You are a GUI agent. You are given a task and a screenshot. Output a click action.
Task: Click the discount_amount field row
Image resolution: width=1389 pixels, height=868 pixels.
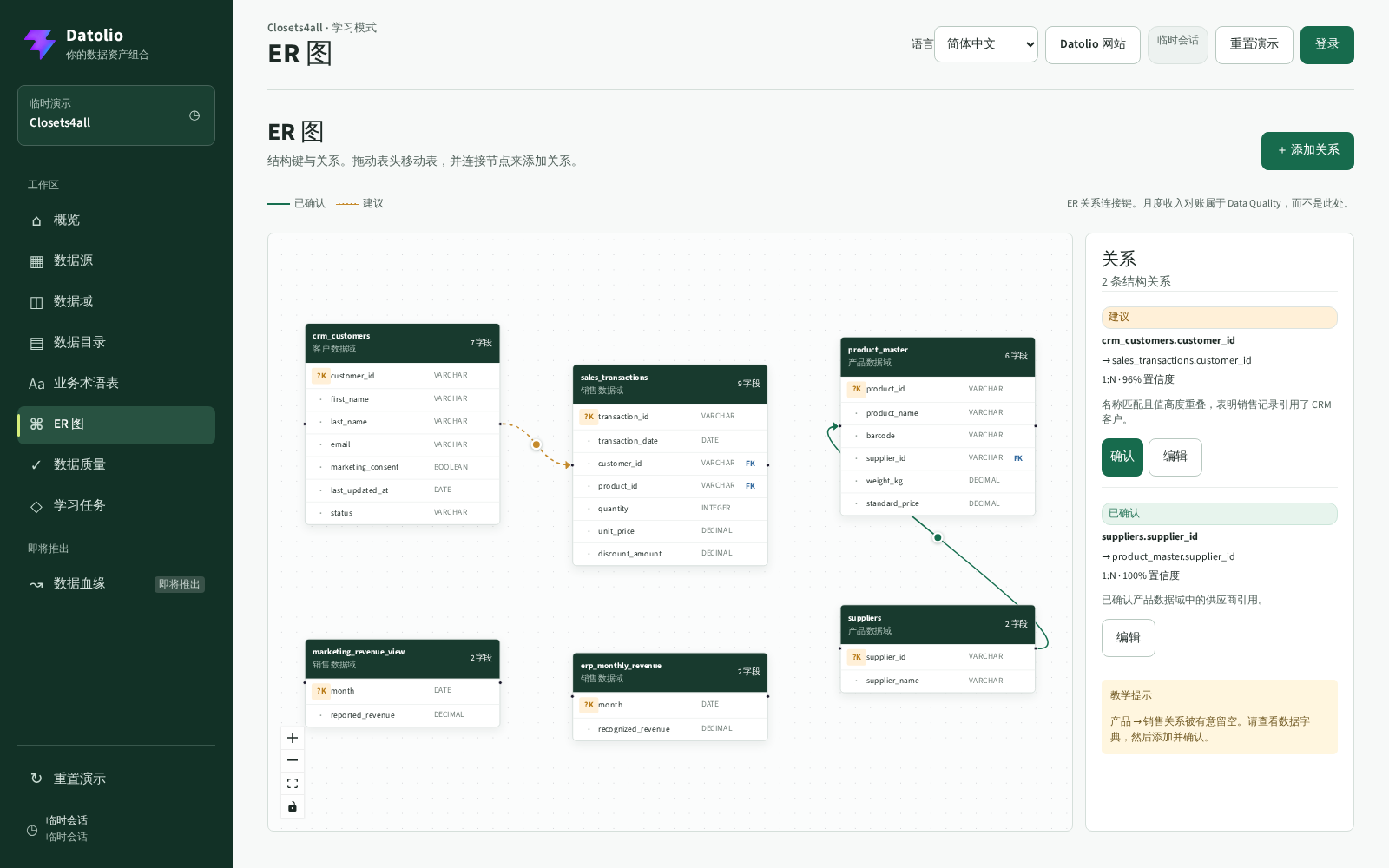(670, 554)
